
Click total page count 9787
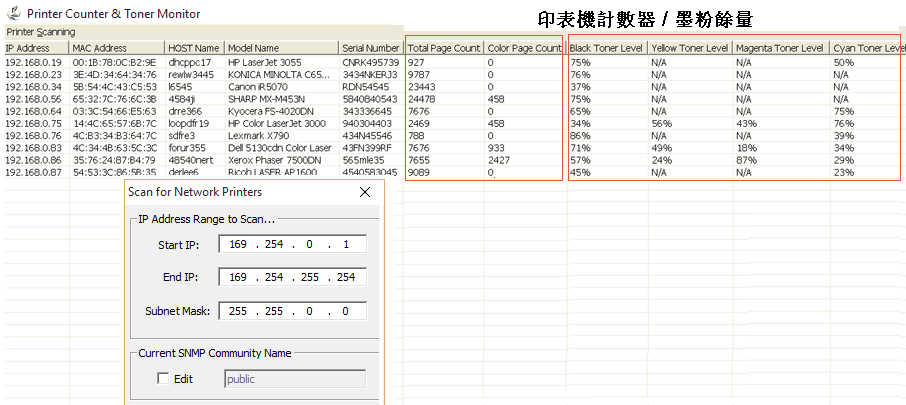418,74
